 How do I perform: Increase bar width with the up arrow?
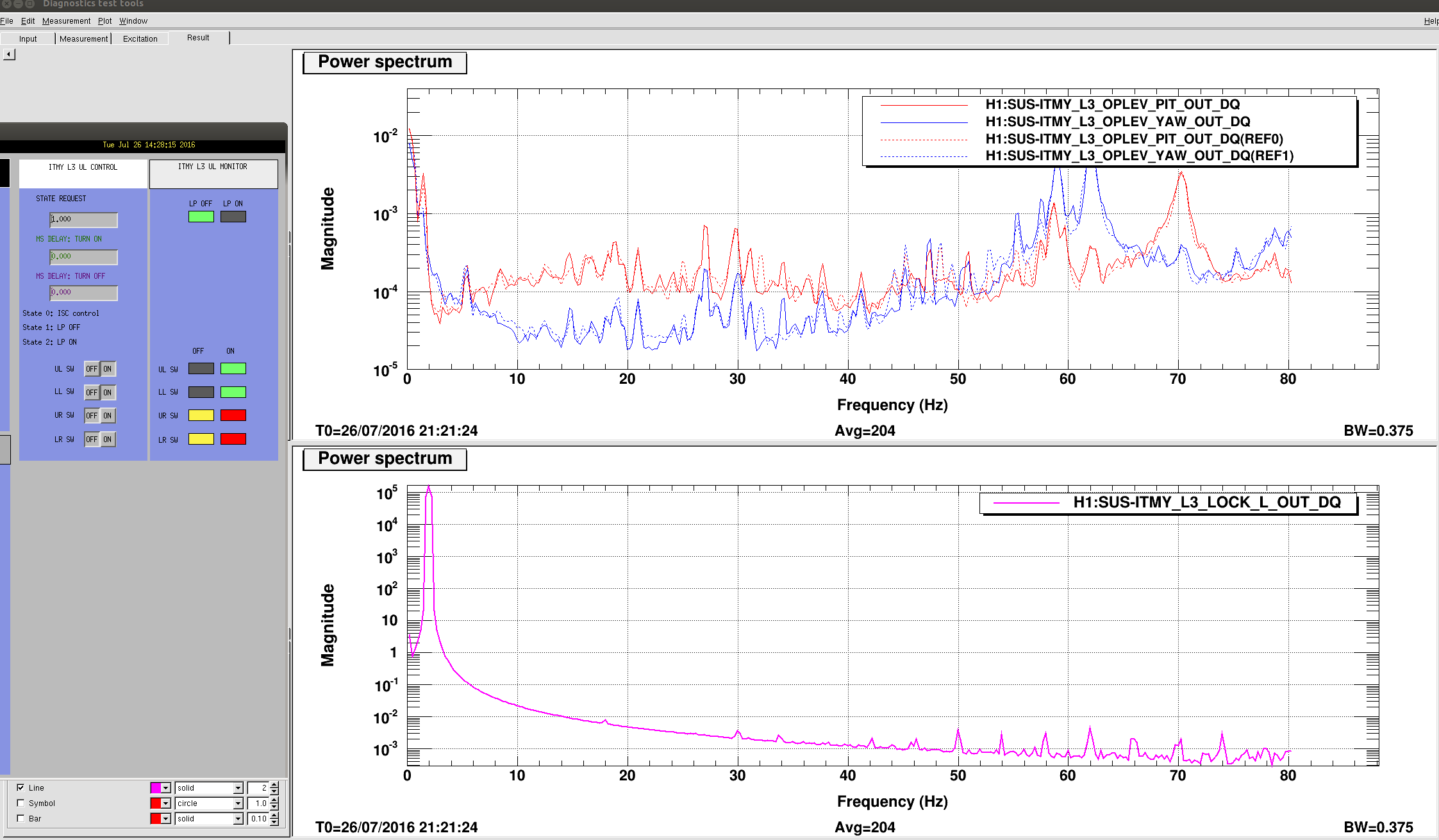(274, 816)
